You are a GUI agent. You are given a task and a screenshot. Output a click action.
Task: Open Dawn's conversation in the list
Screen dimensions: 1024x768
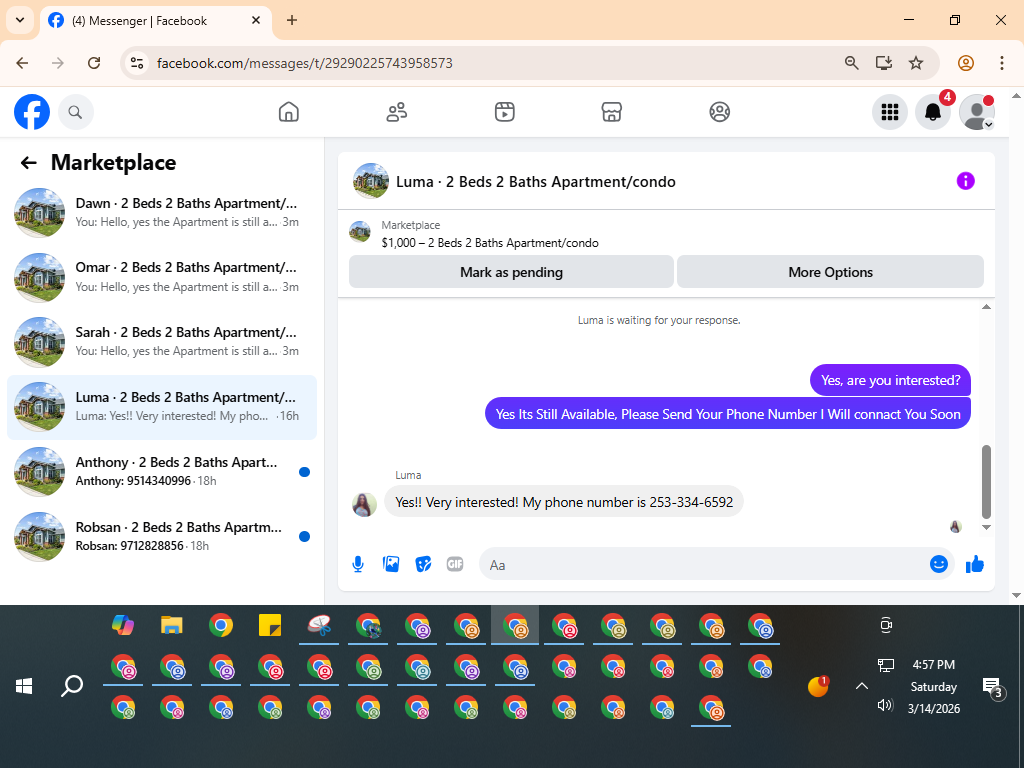pyautogui.click(x=162, y=213)
